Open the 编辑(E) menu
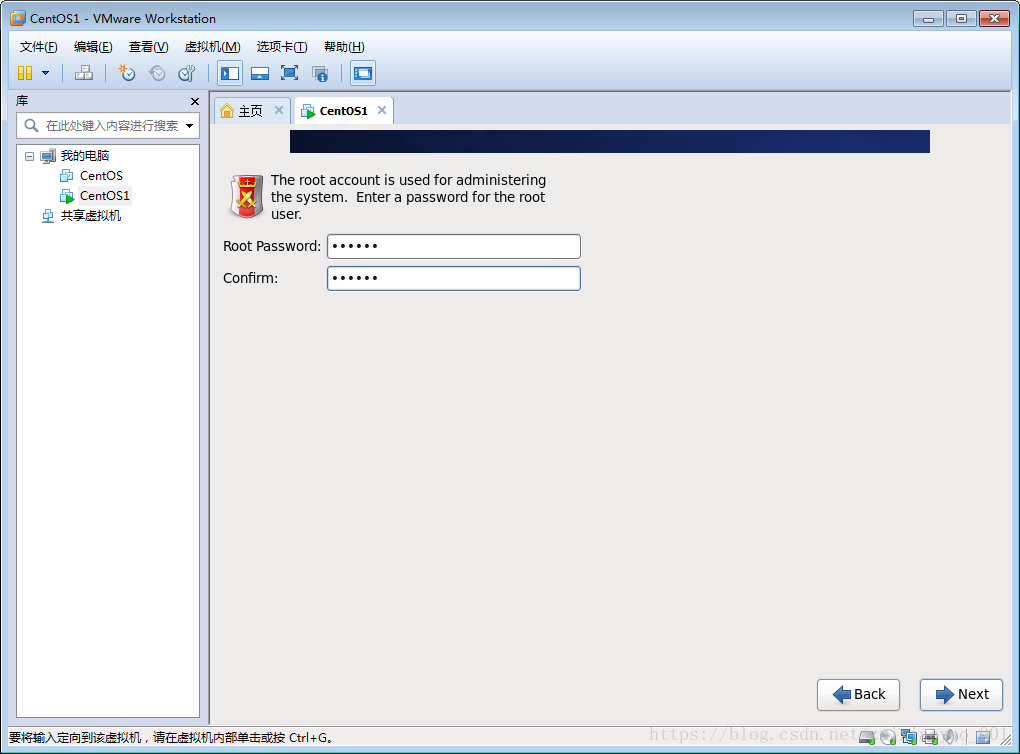The image size is (1020, 754). tap(93, 47)
